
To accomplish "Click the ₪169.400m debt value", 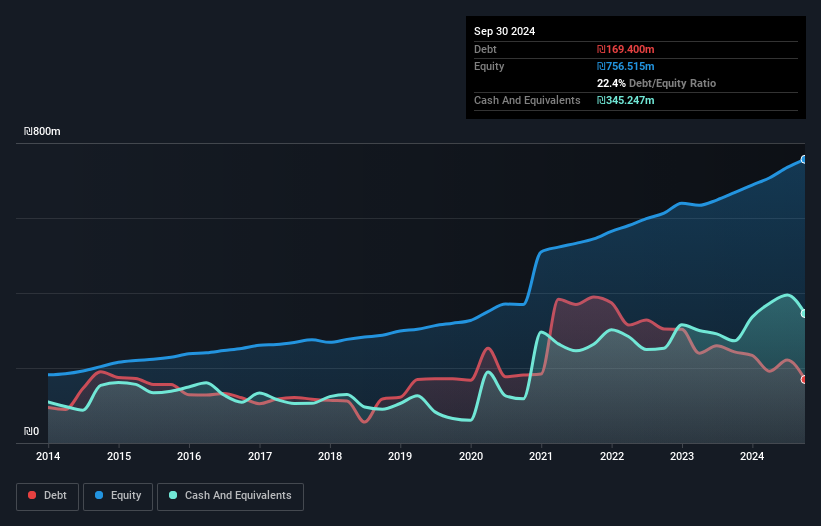I will pyautogui.click(x=626, y=49).
